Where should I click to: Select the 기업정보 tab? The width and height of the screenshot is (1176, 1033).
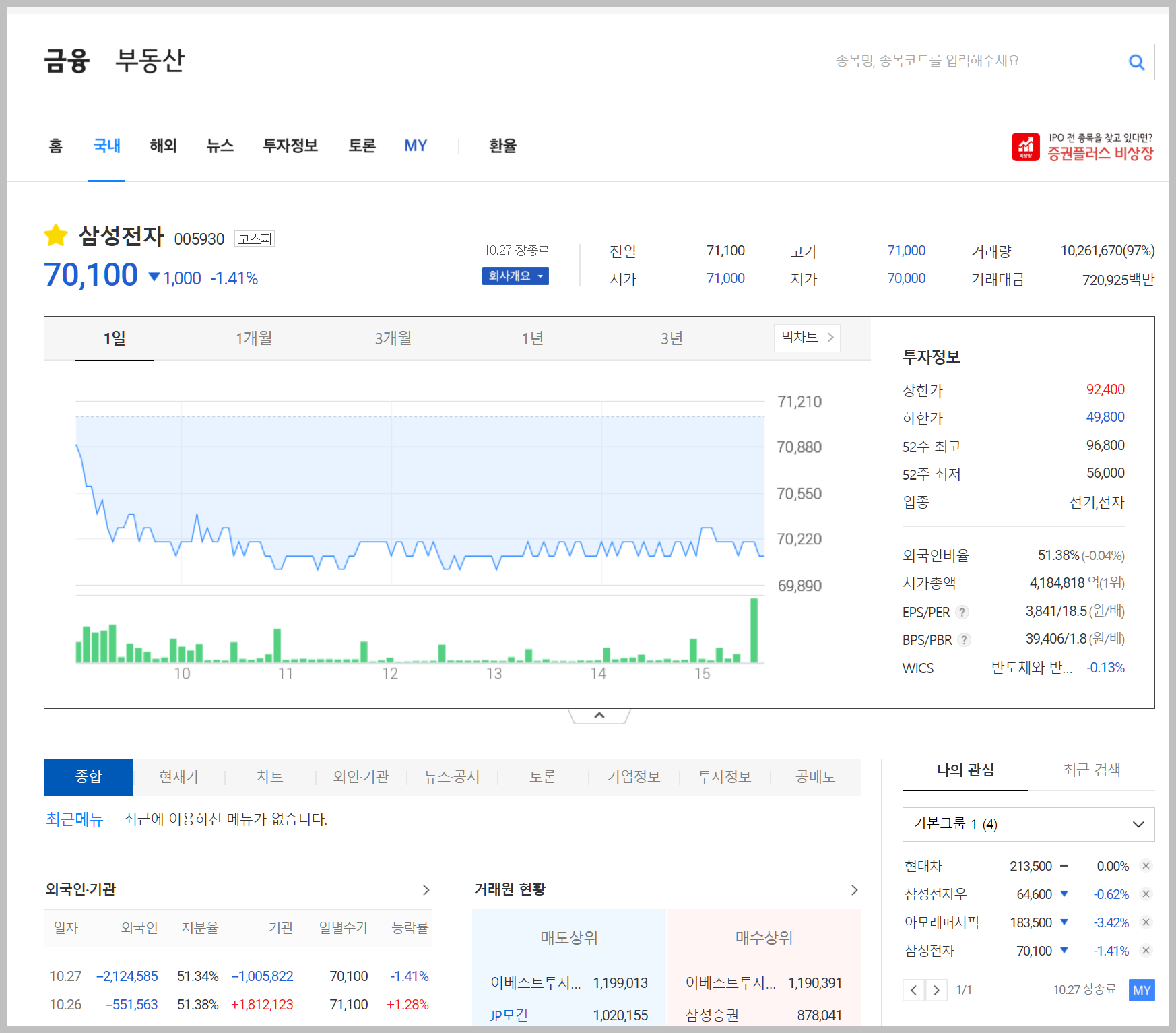(x=634, y=777)
